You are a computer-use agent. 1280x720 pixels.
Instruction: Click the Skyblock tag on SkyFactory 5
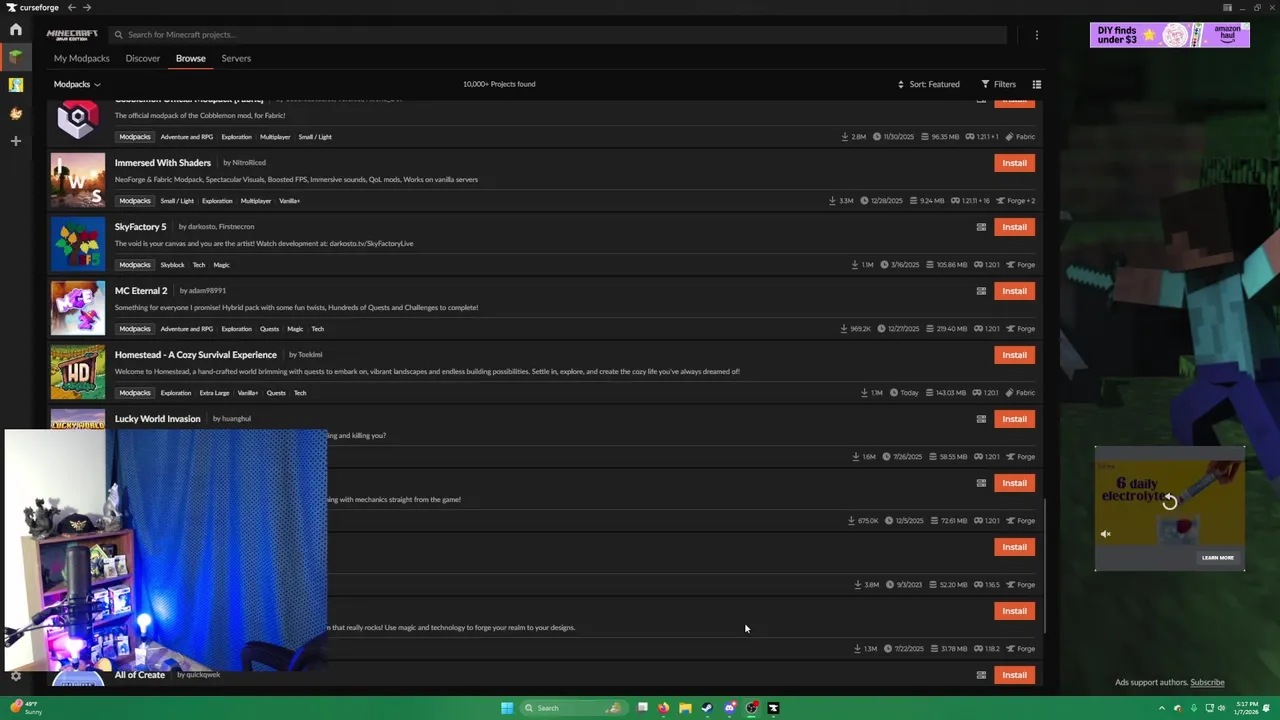[x=173, y=265]
